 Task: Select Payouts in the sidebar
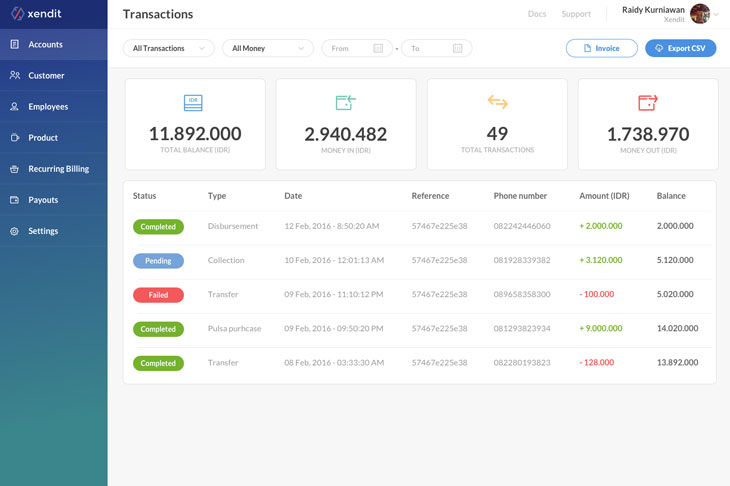point(43,200)
